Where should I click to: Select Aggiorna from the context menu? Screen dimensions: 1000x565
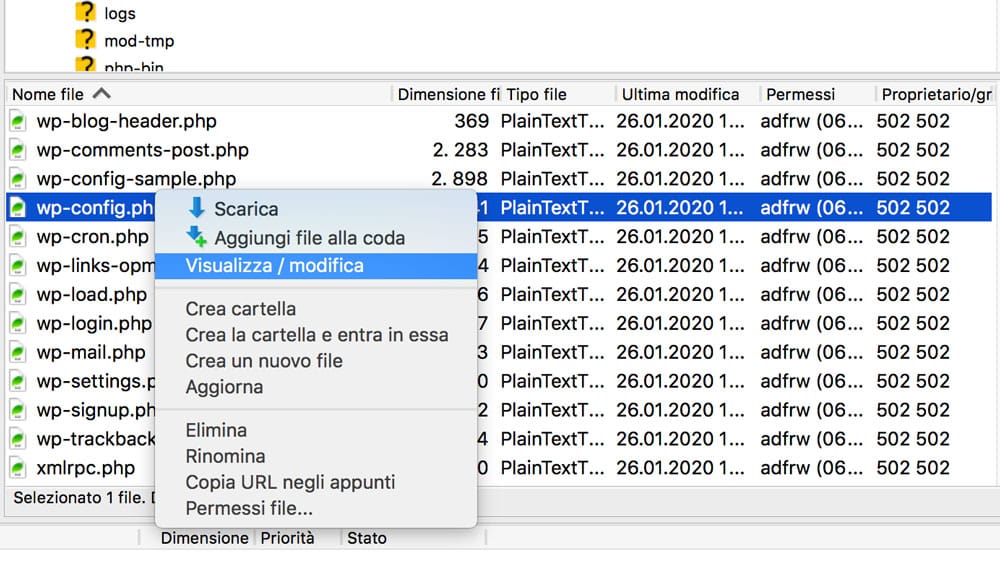(224, 388)
